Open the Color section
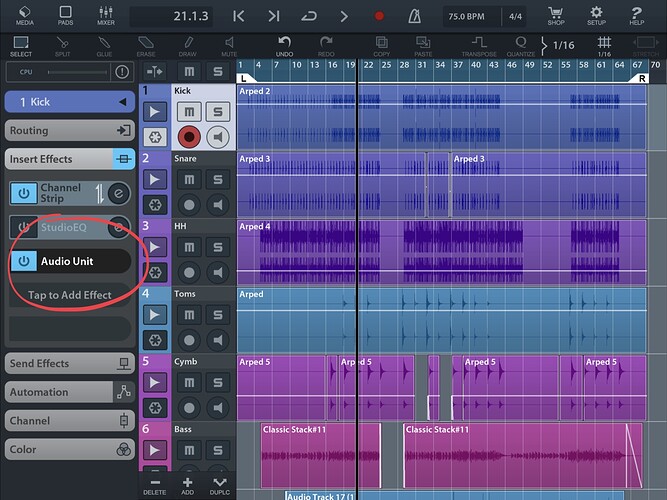The width and height of the screenshot is (667, 500). click(x=70, y=449)
